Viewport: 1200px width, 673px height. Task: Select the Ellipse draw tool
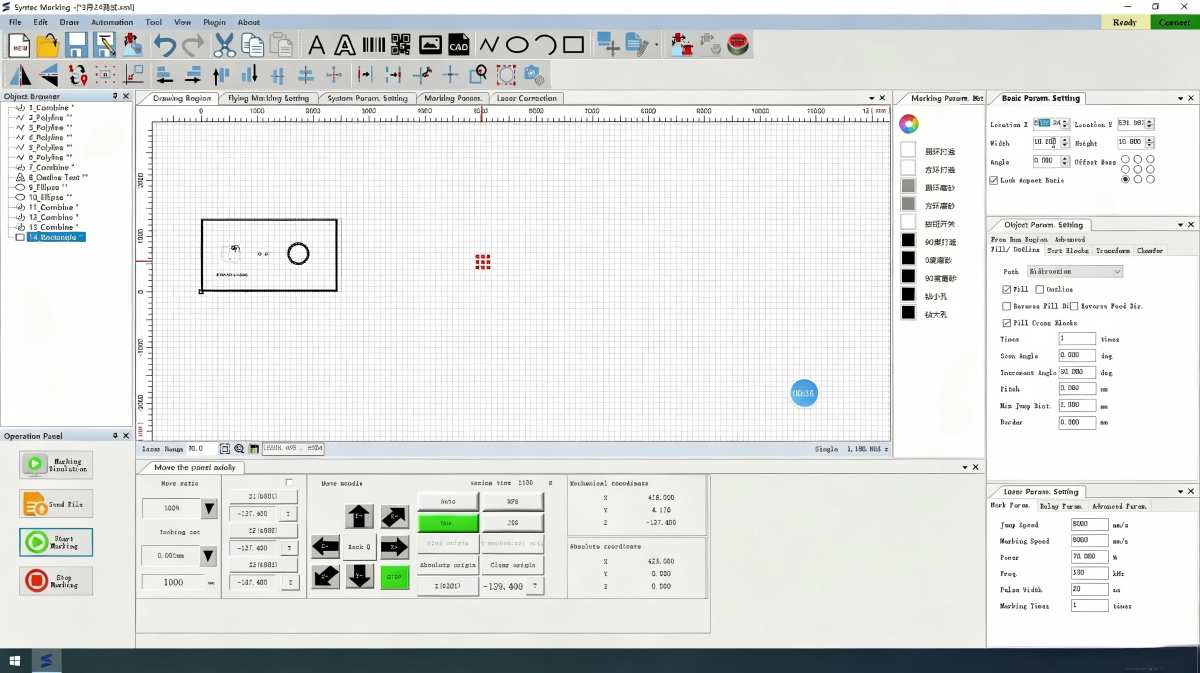click(517, 45)
